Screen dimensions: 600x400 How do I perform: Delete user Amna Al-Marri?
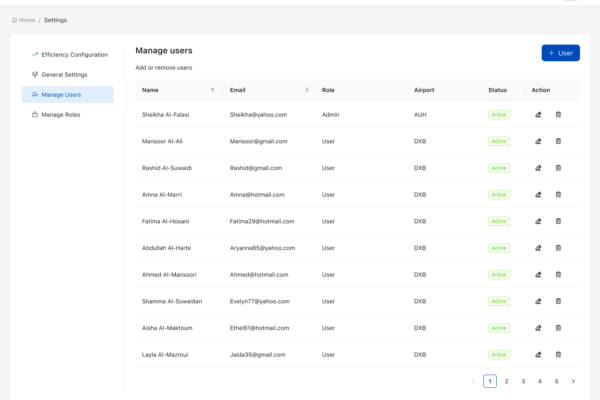[558, 195]
